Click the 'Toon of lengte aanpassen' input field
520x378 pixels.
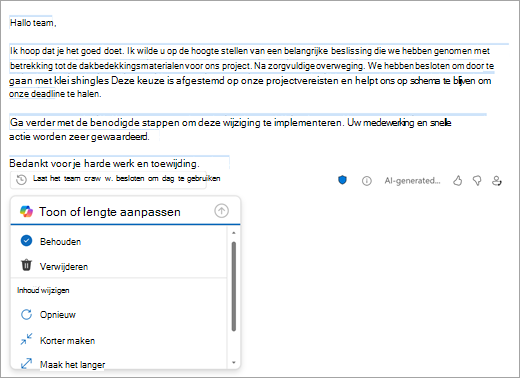click(125, 211)
